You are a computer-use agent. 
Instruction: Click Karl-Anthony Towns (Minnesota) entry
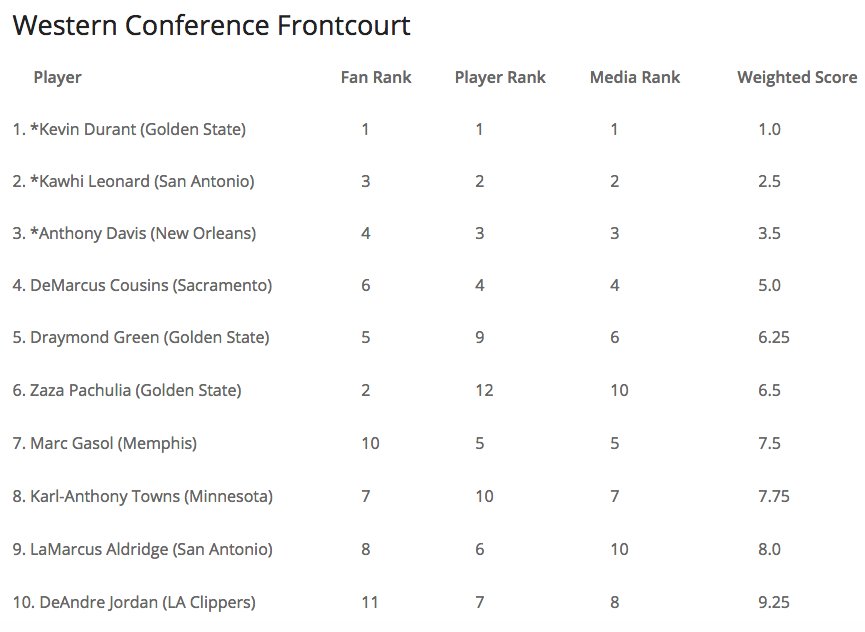click(x=142, y=496)
